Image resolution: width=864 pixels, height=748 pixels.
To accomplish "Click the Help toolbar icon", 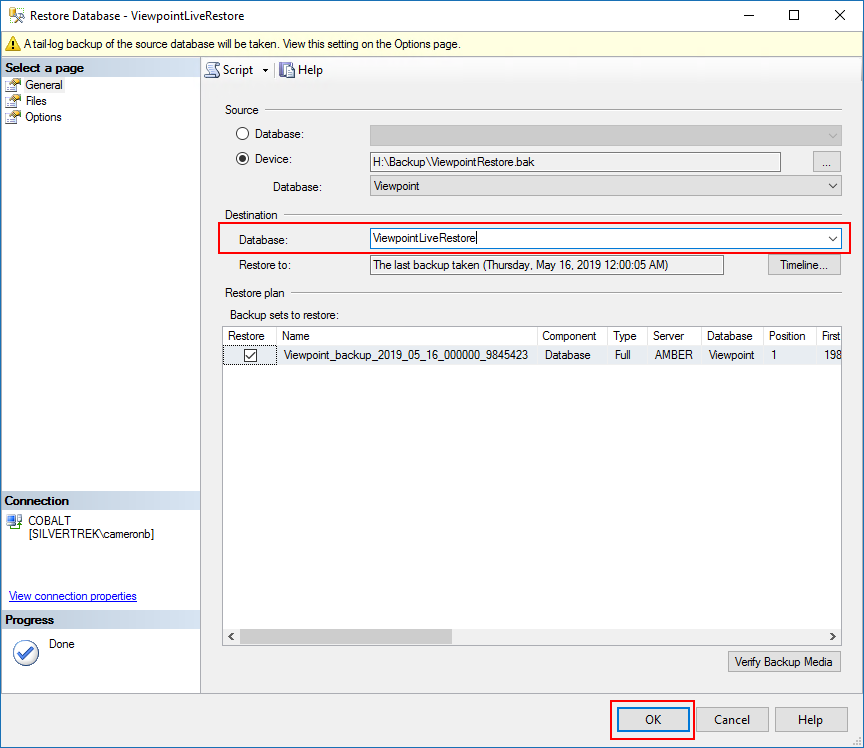I will click(287, 70).
